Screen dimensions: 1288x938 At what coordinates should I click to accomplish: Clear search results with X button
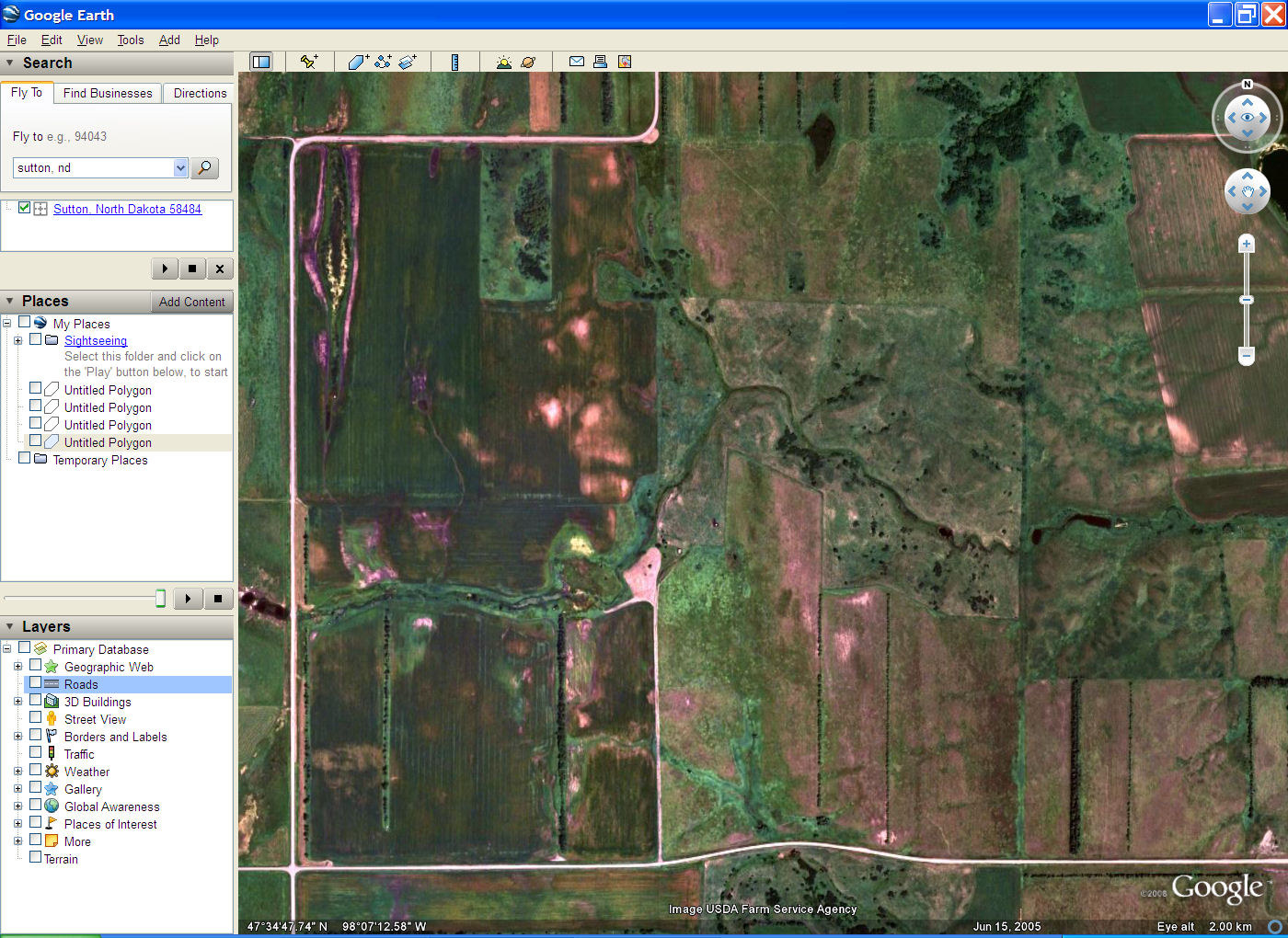(219, 269)
